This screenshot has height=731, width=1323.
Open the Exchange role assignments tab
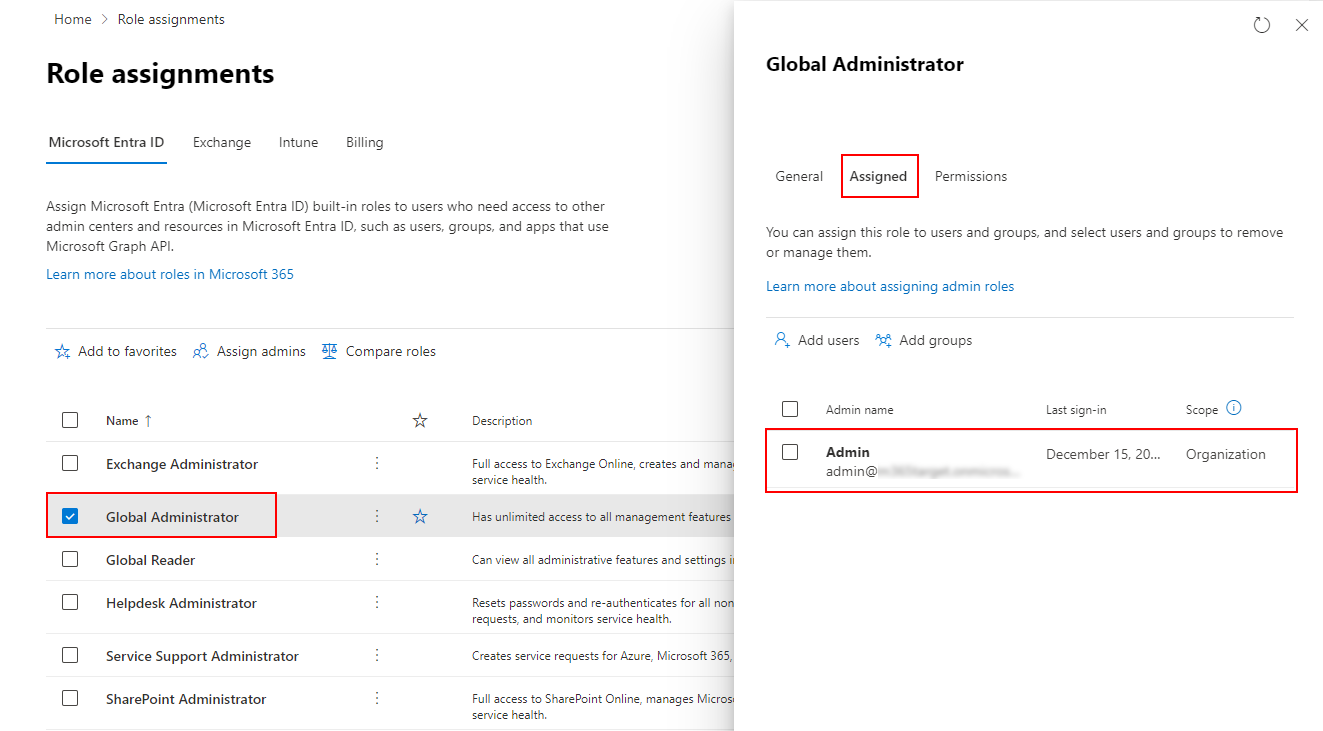[221, 142]
